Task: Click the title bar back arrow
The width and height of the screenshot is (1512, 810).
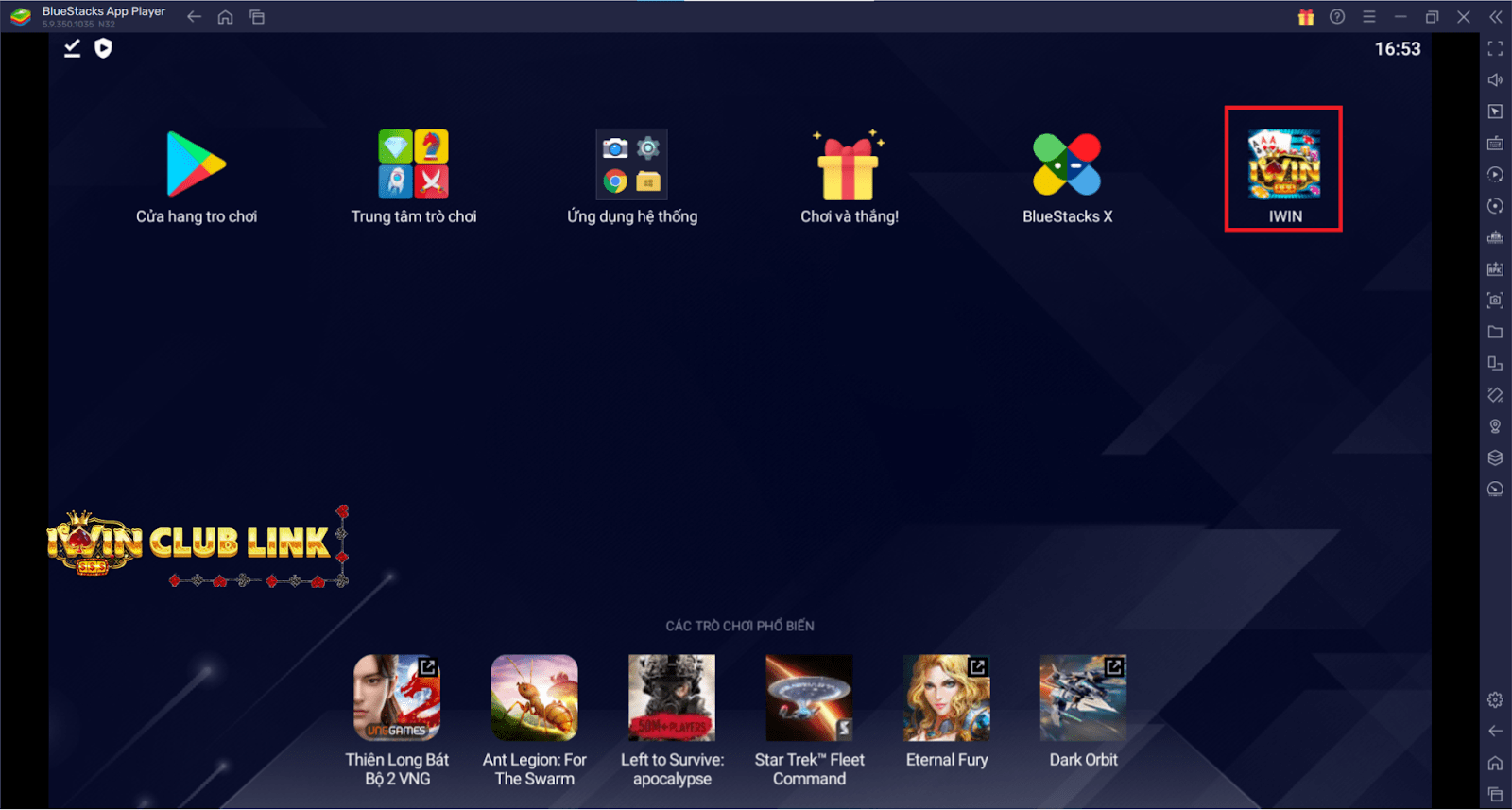Action: (x=194, y=17)
